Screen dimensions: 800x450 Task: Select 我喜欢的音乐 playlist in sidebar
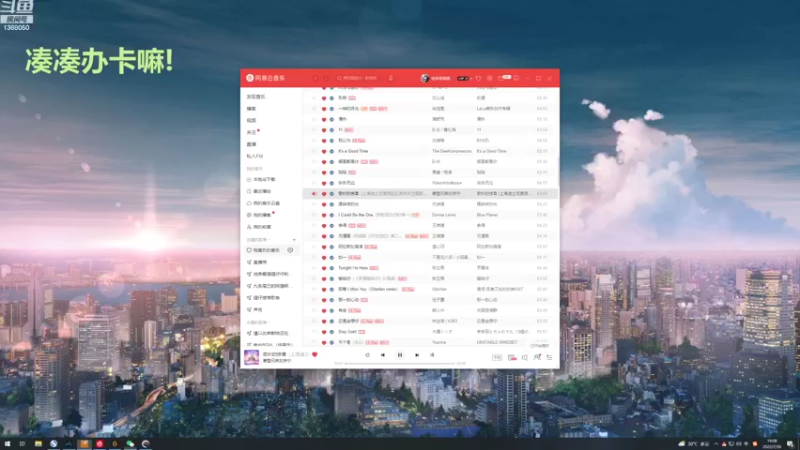264,250
